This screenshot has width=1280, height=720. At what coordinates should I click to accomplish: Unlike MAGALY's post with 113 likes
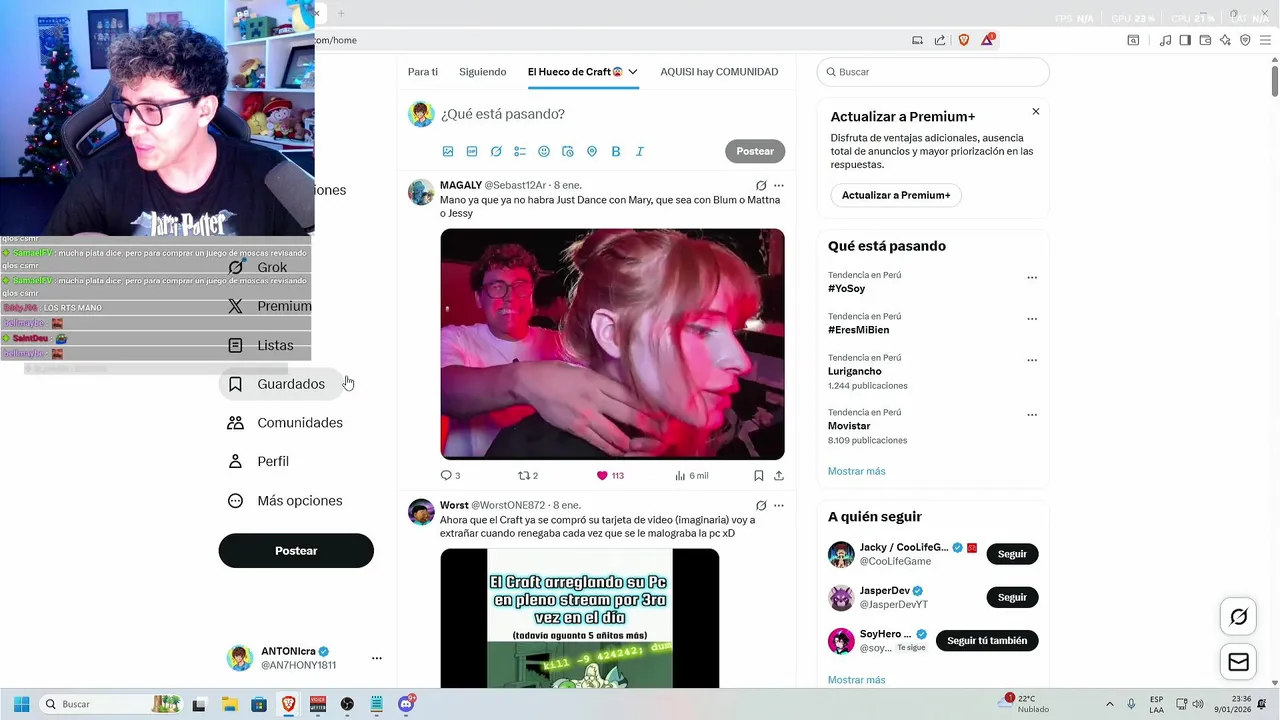(x=610, y=475)
